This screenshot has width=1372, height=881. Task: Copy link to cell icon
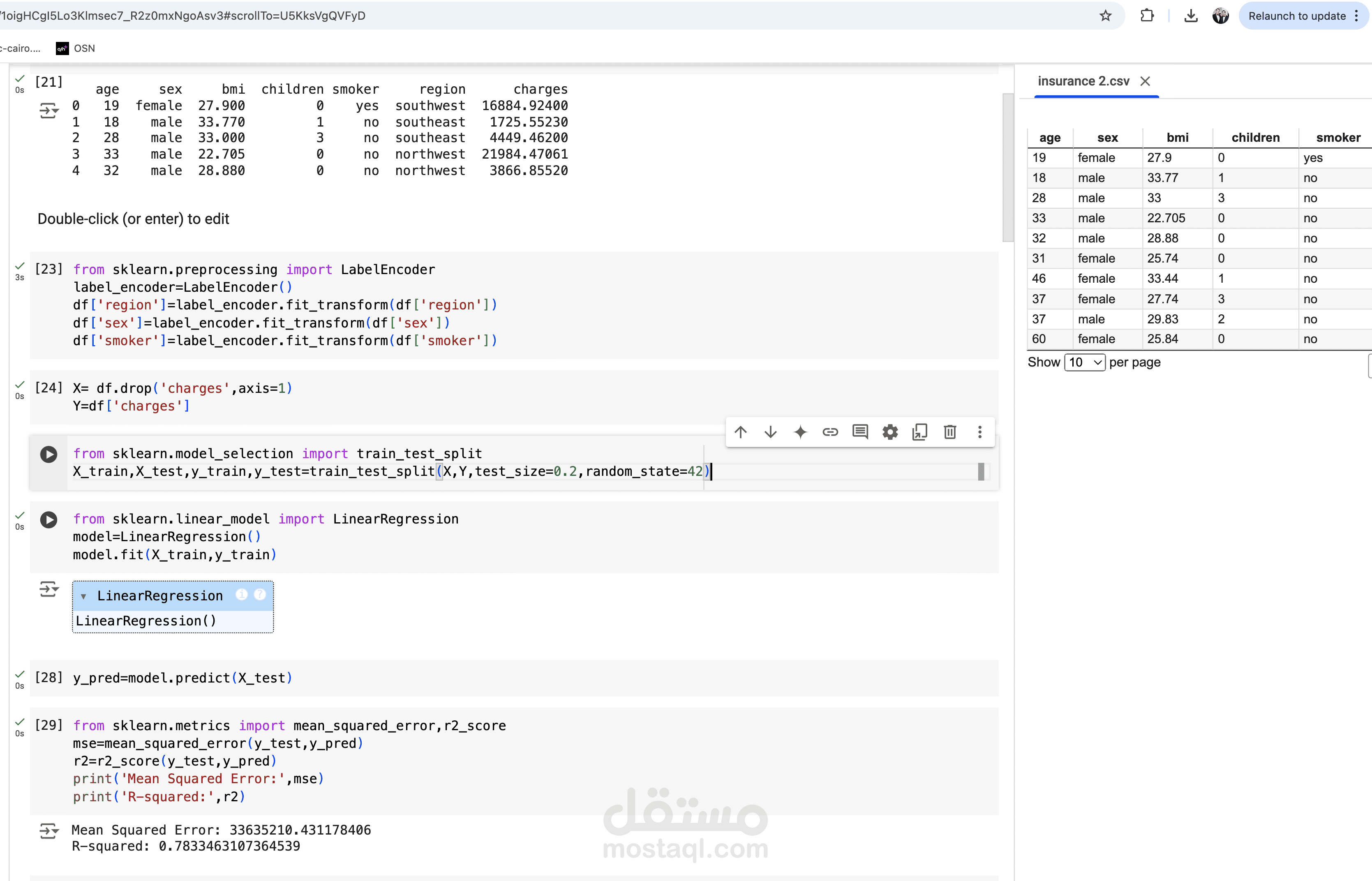[830, 432]
